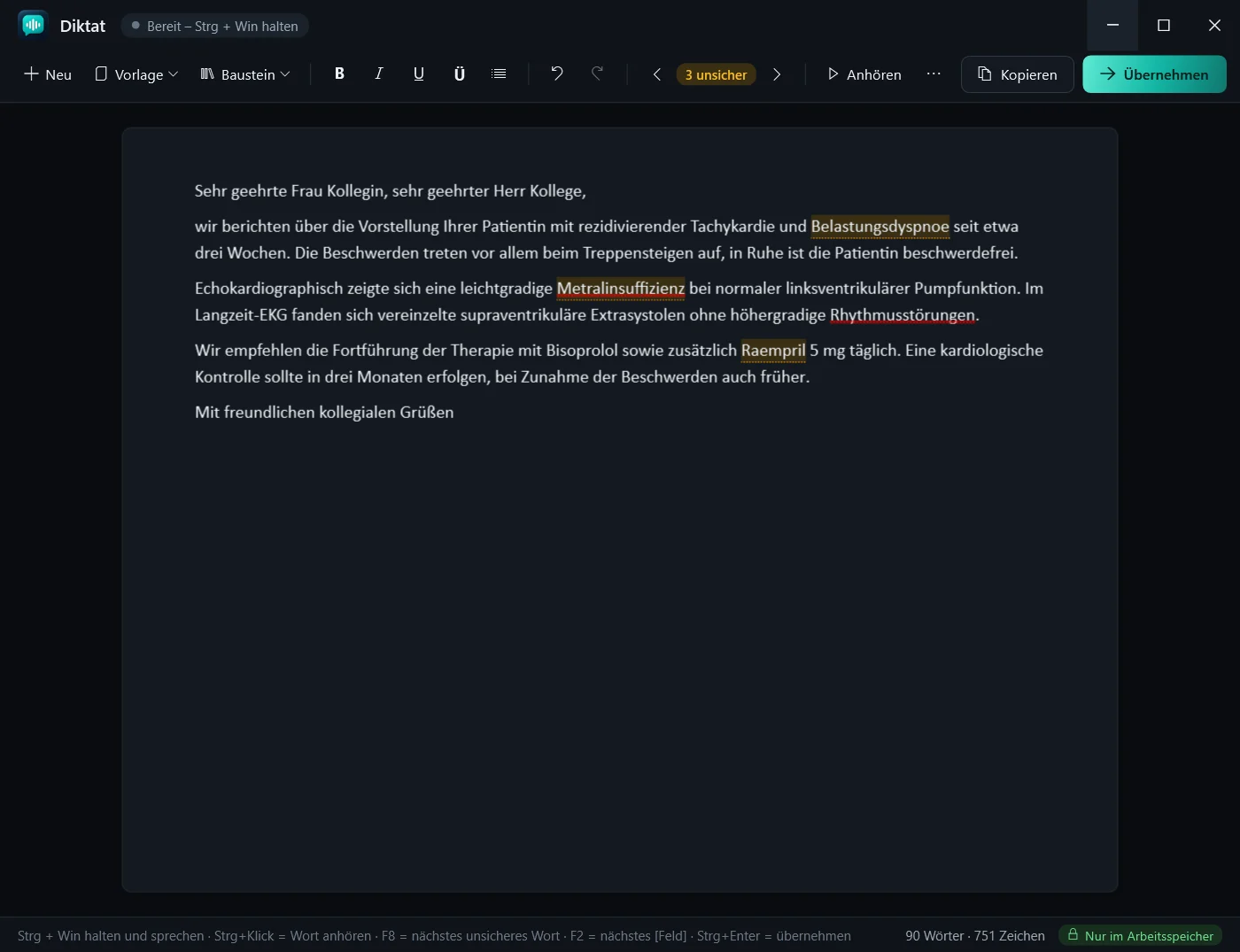The height and width of the screenshot is (952, 1240).
Task: Minimize the Diktat window
Action: [1112, 25]
